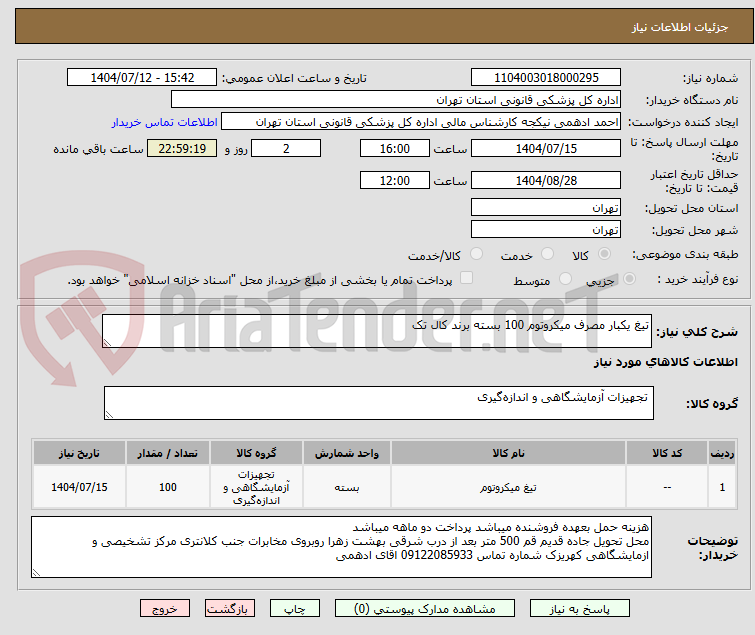Click the نام کالا column header

click(508, 453)
